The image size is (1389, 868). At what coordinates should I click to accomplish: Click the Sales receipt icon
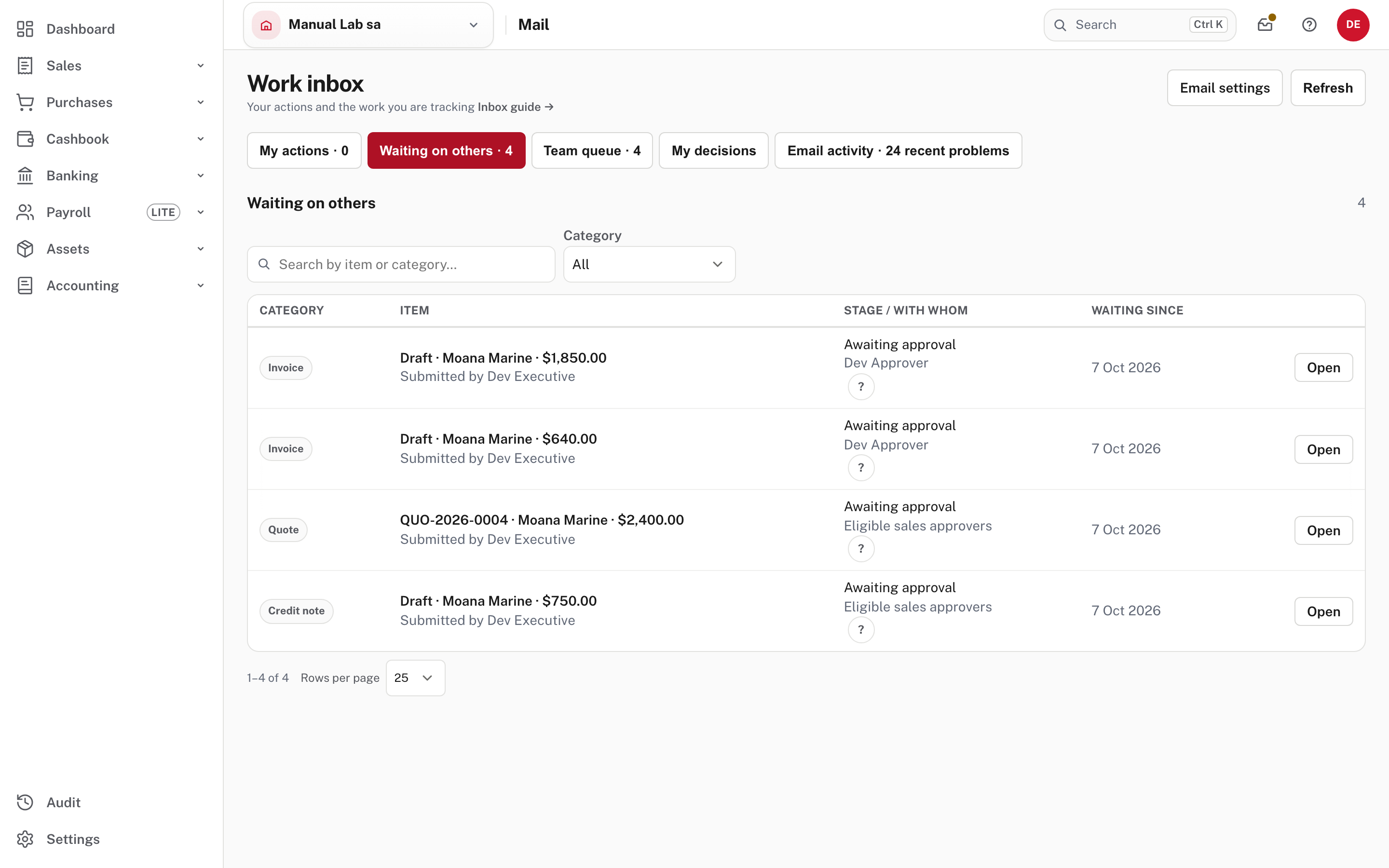point(25,66)
